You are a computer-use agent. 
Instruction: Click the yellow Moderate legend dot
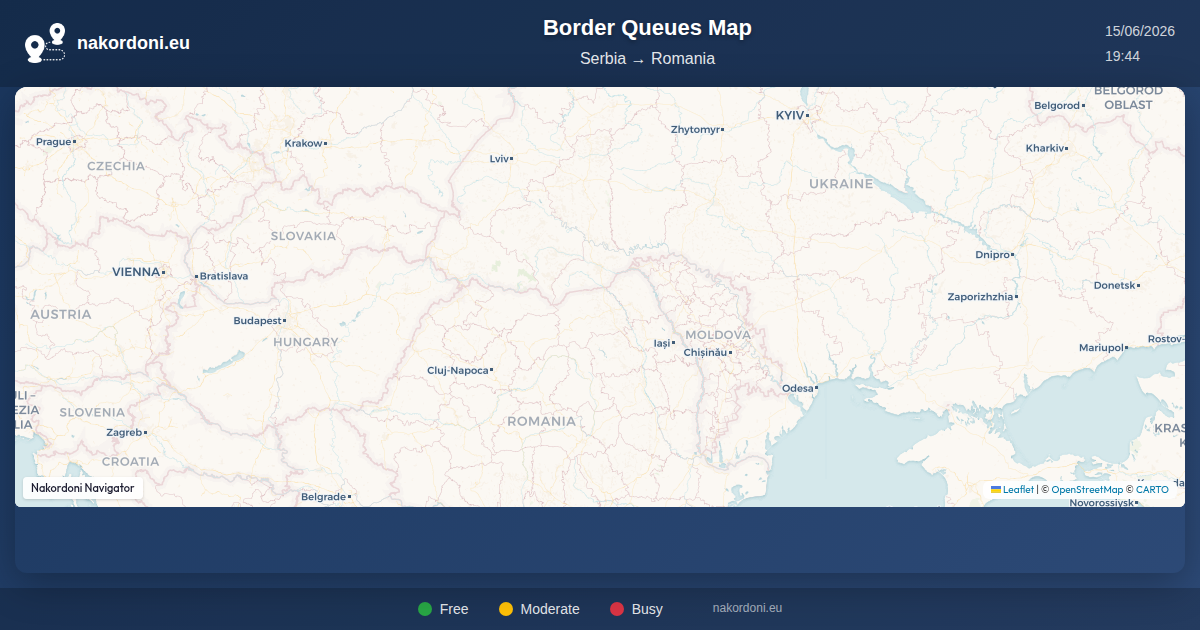pyautogui.click(x=506, y=609)
